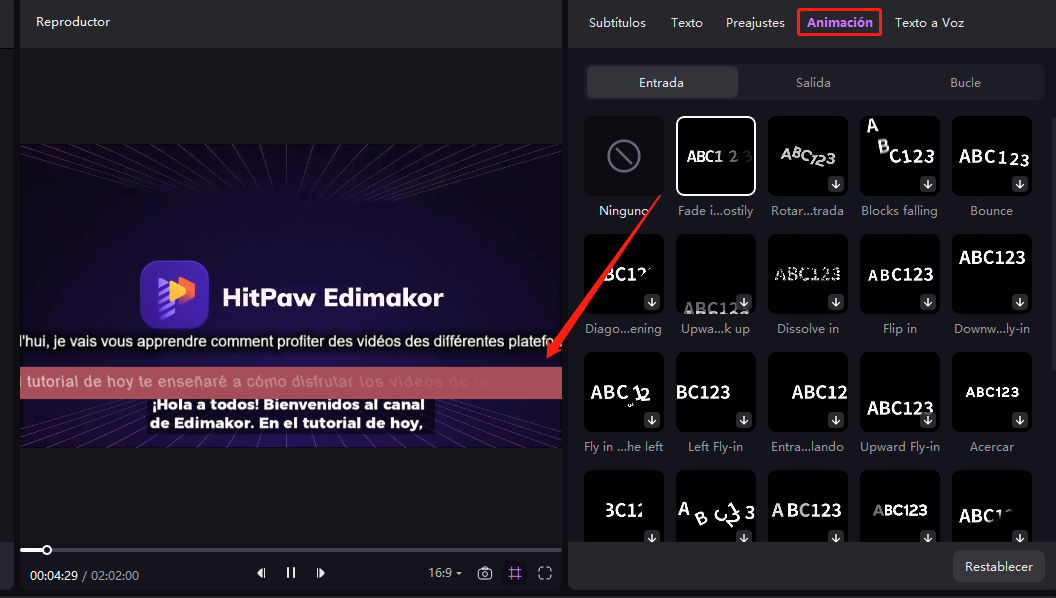Toggle the grid overlay icon
This screenshot has width=1056, height=598.
tap(515, 573)
